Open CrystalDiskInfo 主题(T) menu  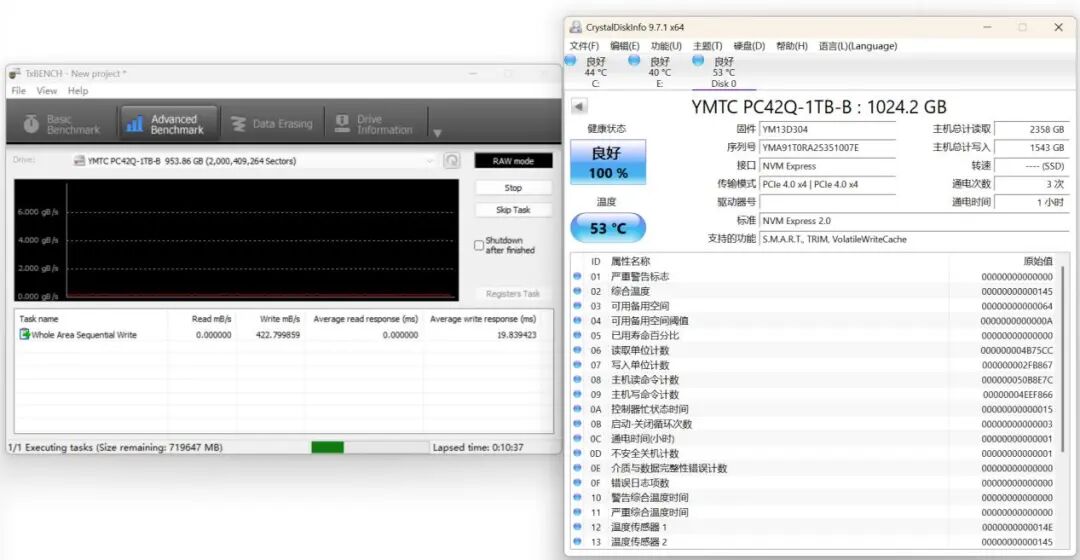click(707, 46)
